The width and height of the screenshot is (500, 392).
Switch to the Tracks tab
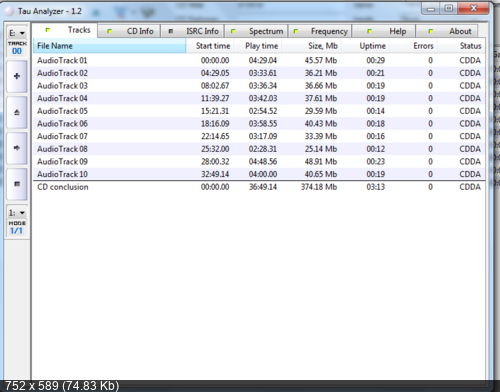66,30
